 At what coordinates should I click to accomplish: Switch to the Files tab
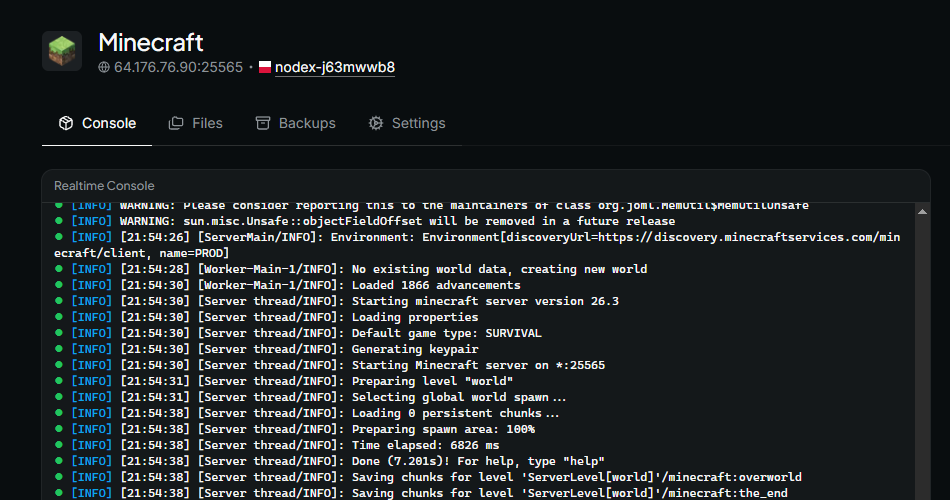[196, 123]
